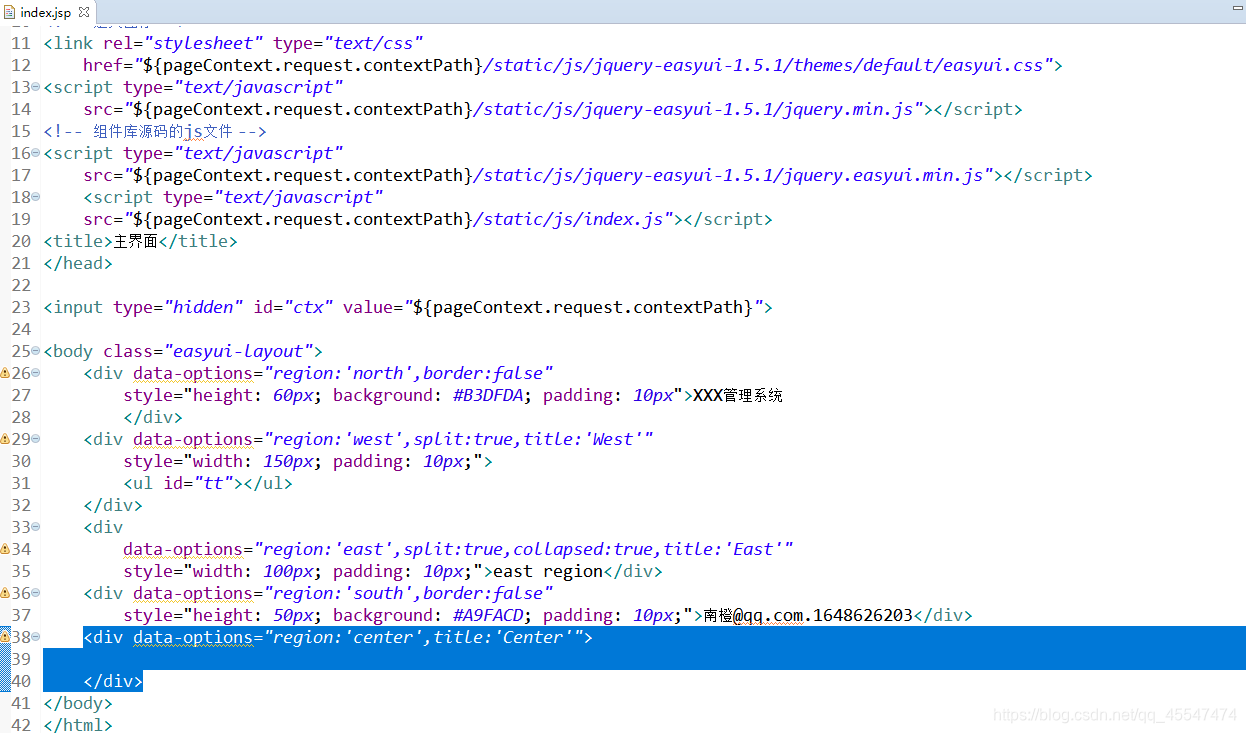This screenshot has width=1246, height=733.
Task: Click the JSP file icon on the index.jsp tab
Action: [9, 12]
